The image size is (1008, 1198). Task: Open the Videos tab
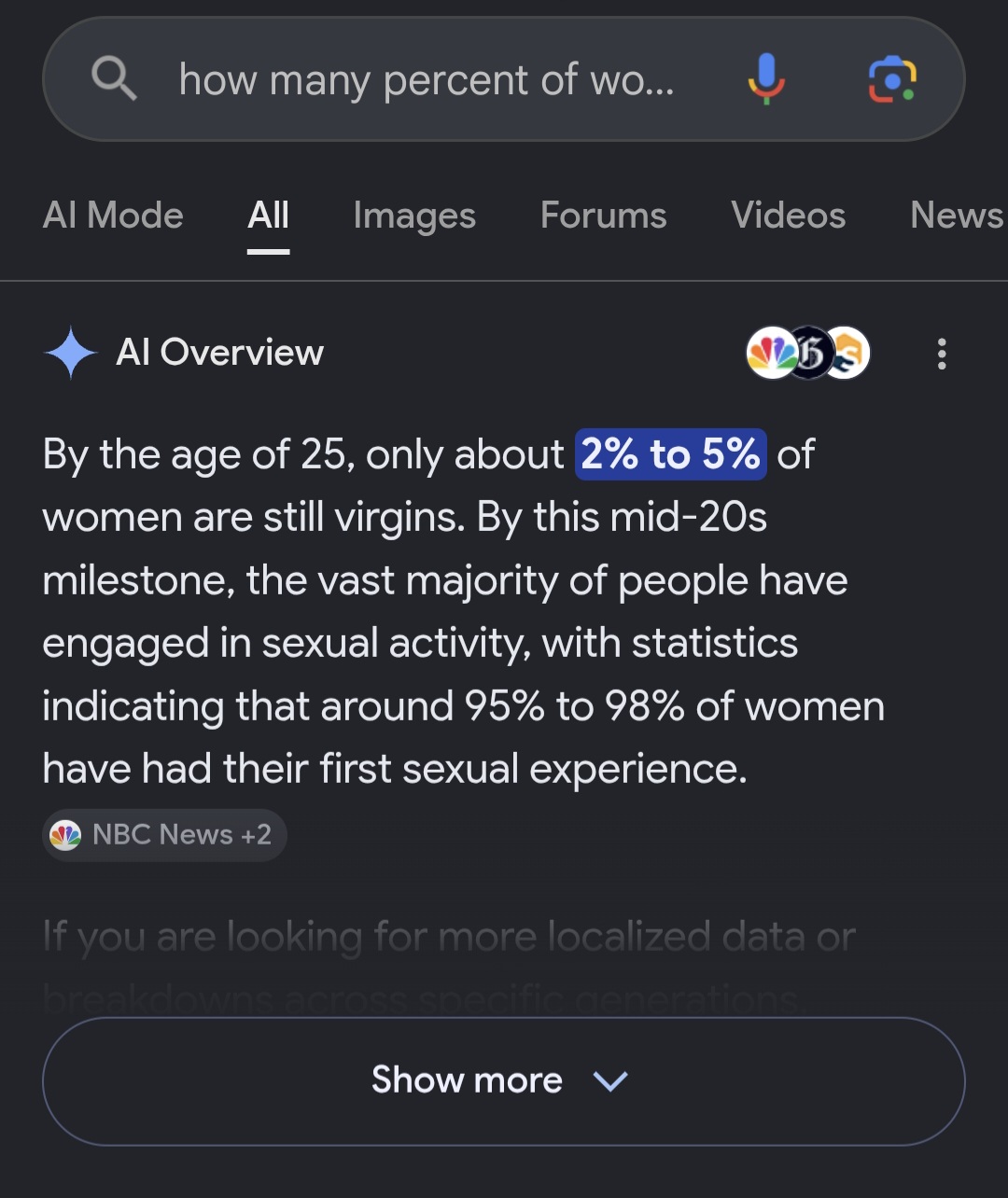click(x=788, y=216)
